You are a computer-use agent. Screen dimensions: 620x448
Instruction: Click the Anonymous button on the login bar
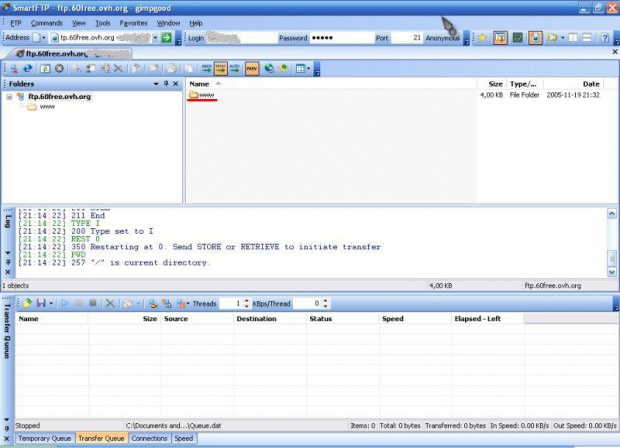click(x=442, y=38)
